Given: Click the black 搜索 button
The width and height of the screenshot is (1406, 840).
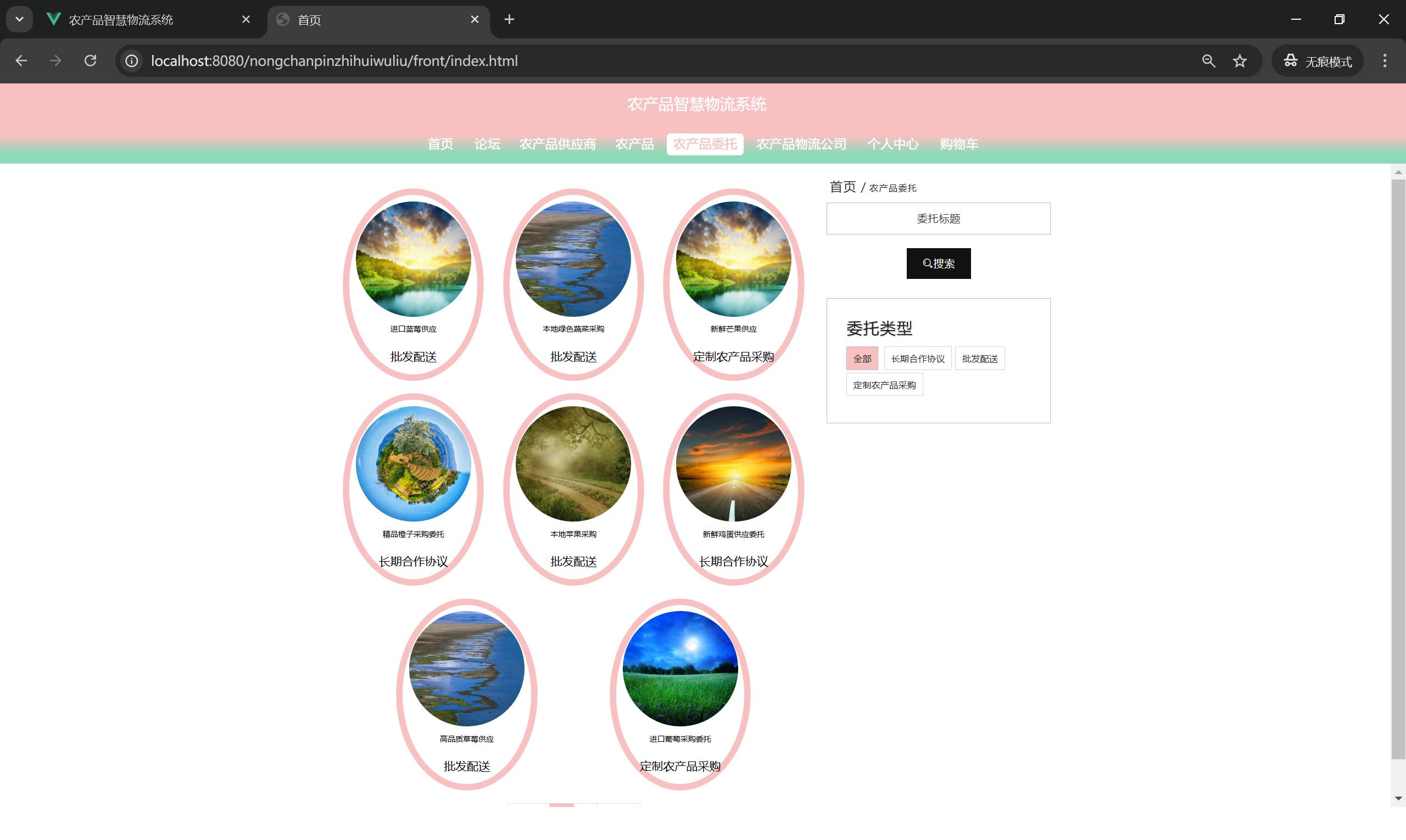Looking at the screenshot, I should (x=938, y=263).
